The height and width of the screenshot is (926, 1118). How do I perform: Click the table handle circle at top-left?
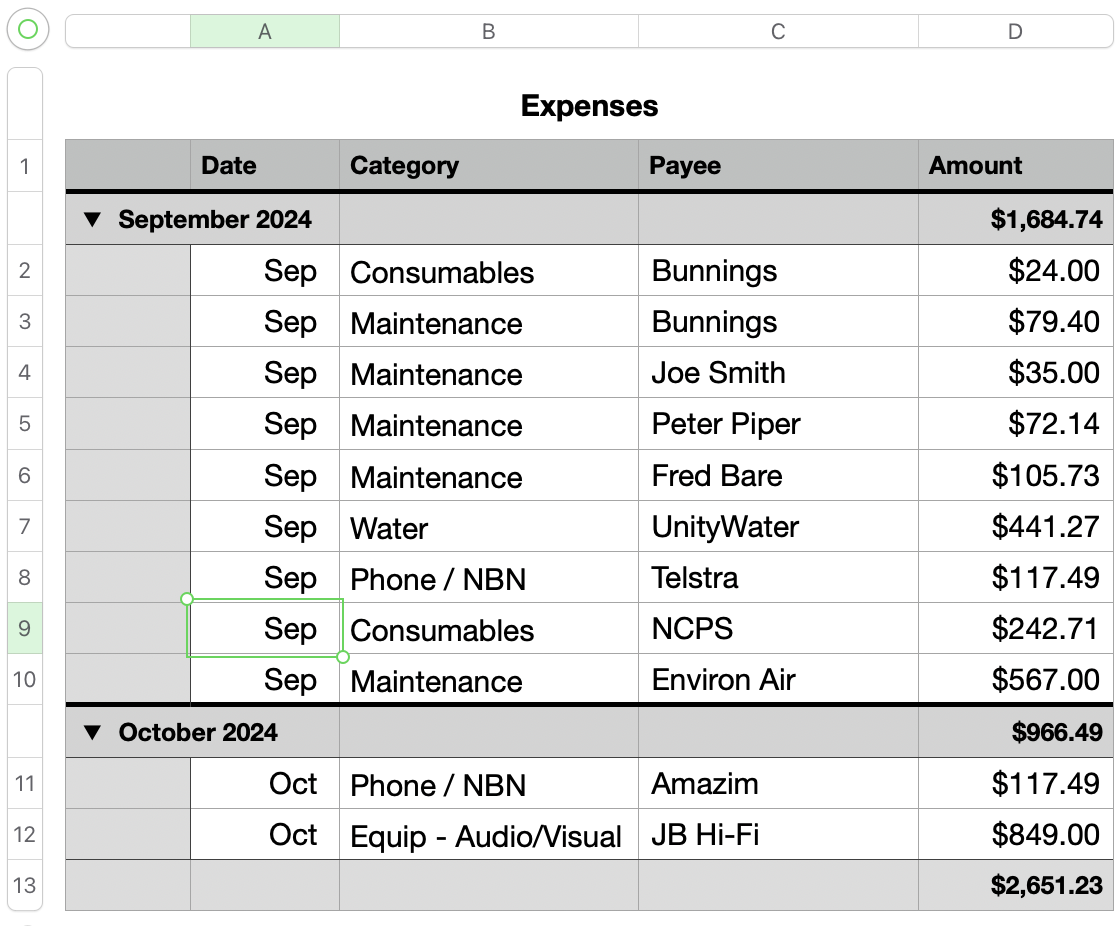click(x=28, y=30)
